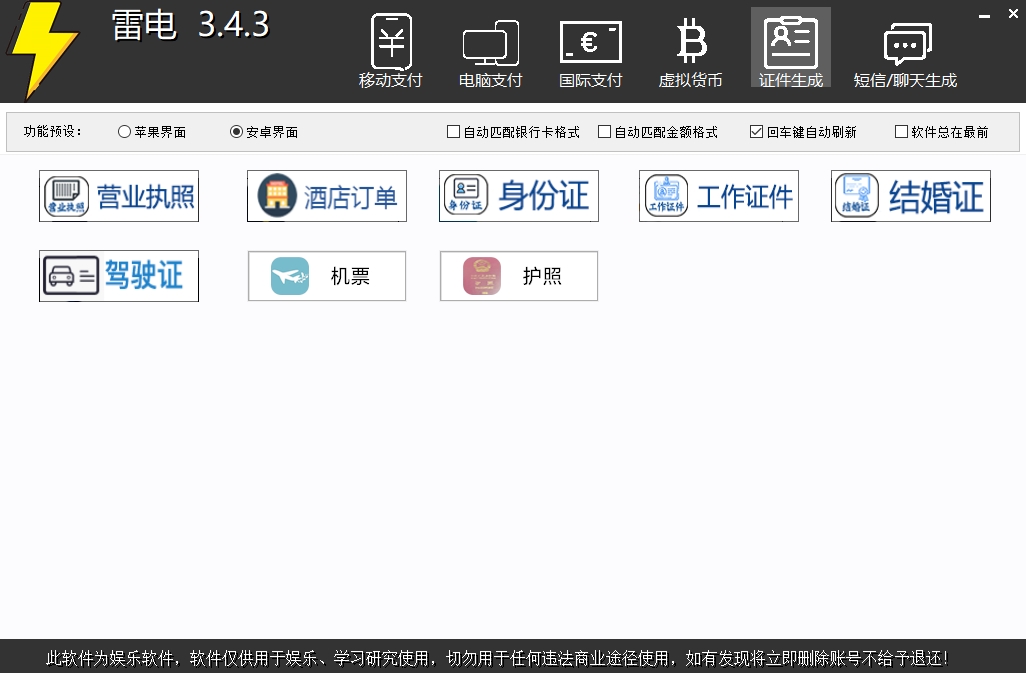1026x673 pixels.
Task: Open the 工作证件 work badge tool
Action: (718, 195)
